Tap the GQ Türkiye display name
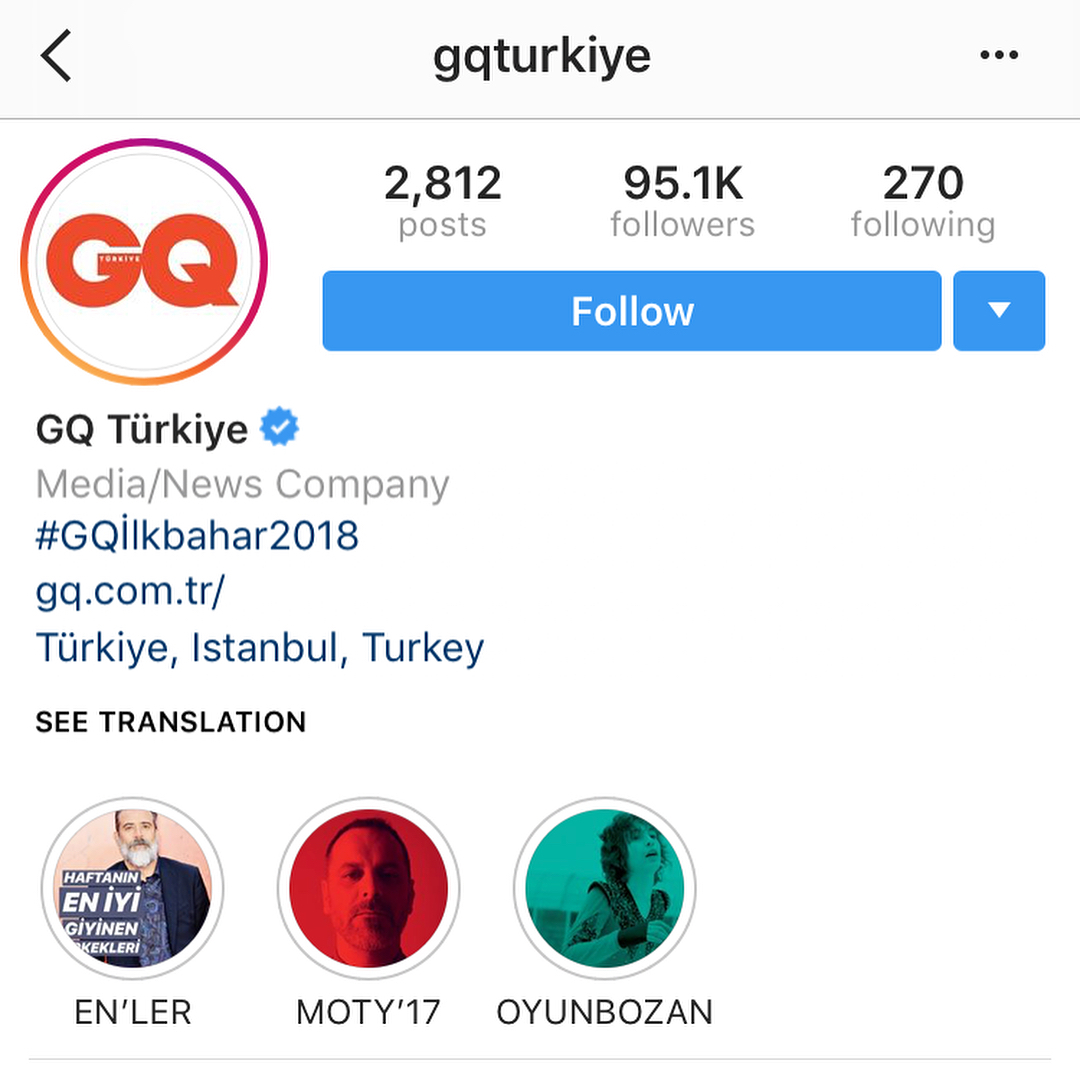1080x1080 pixels. coord(142,429)
